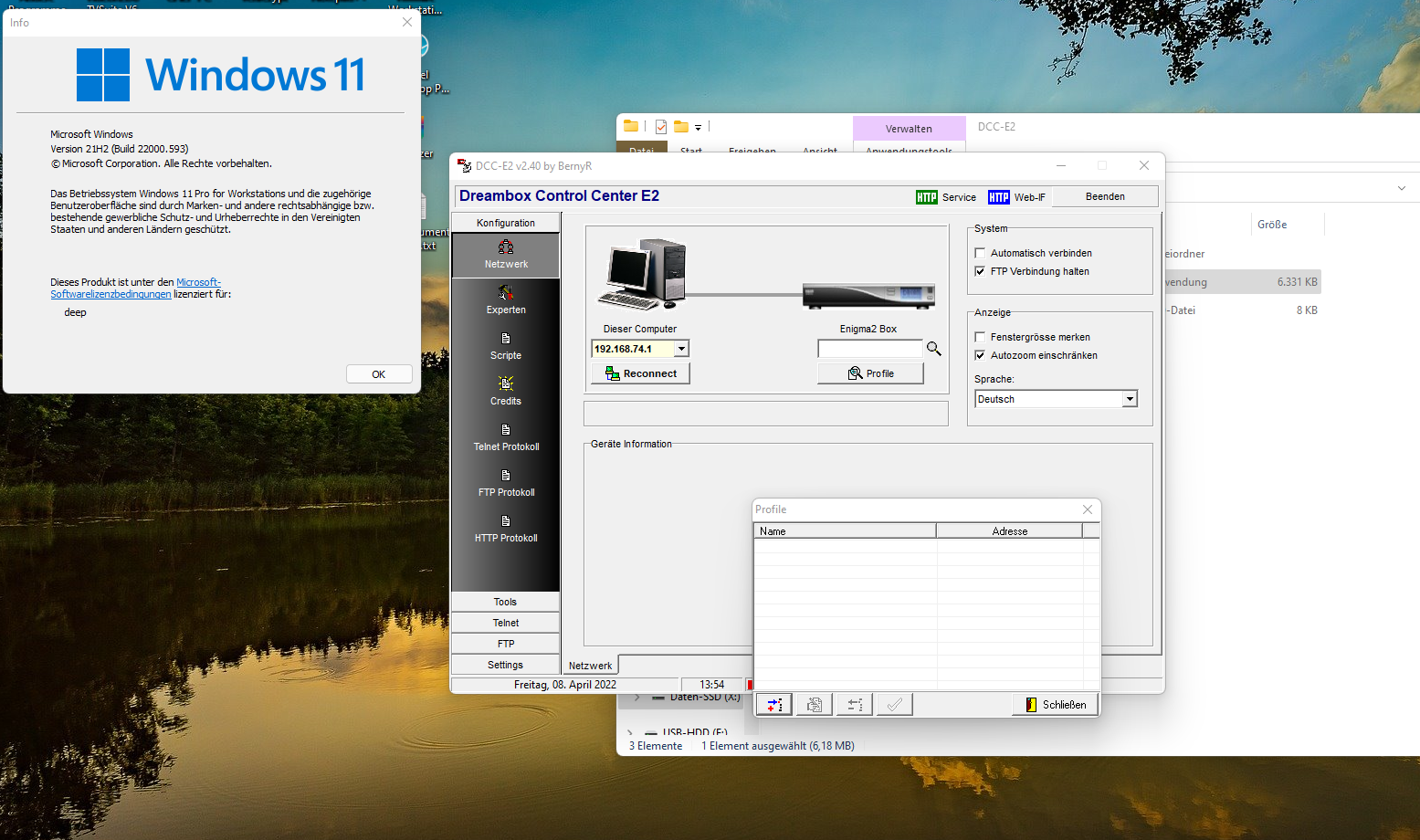Open the HTTP Protokoll log
This screenshot has height=840, width=1420.
(506, 529)
